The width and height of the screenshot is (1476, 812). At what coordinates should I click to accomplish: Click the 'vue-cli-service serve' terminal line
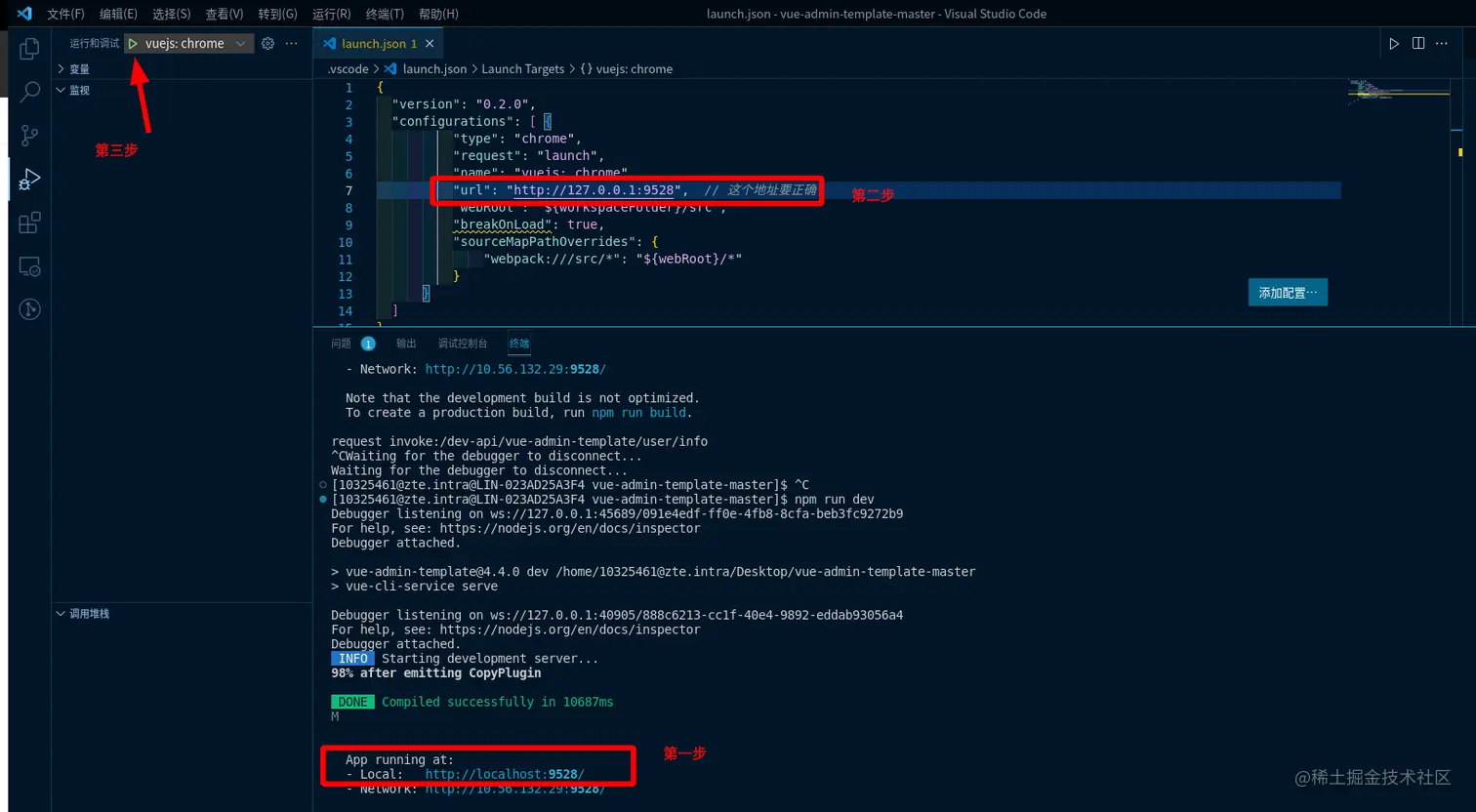click(x=414, y=587)
